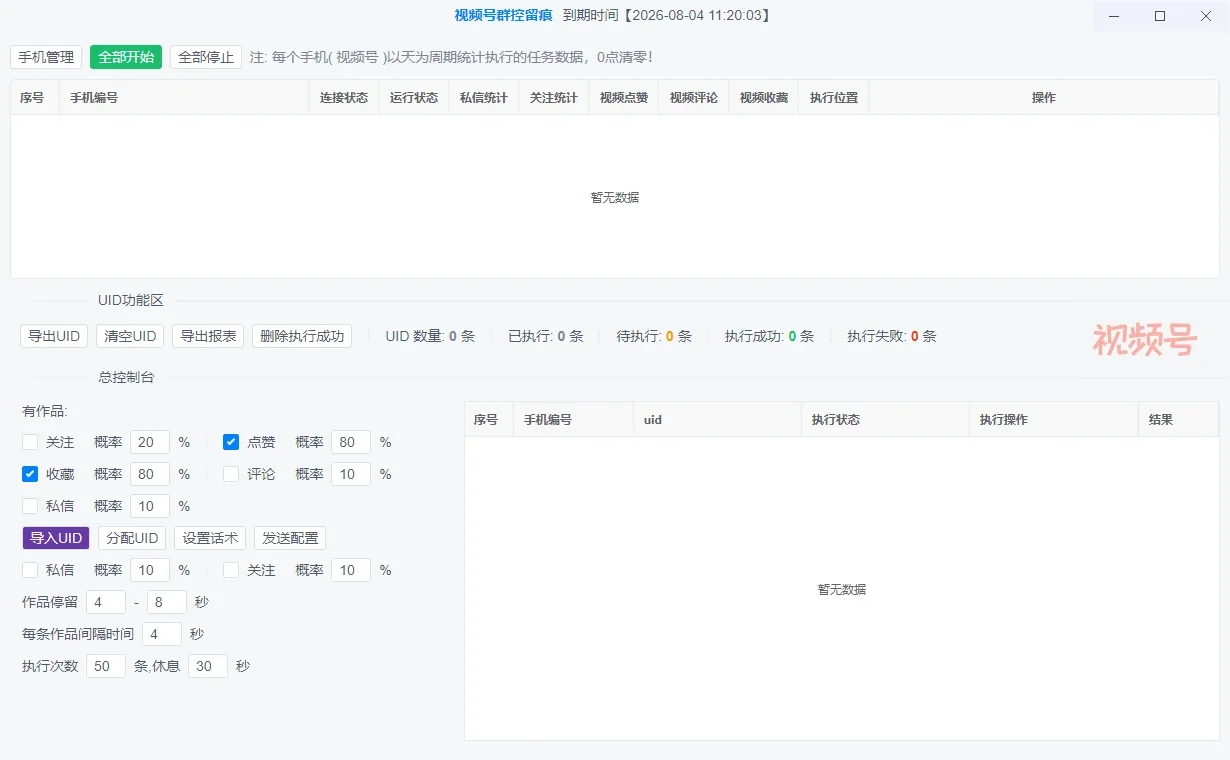Edit the 作品停留 minimum seconds field
This screenshot has height=760, width=1230.
(106, 602)
